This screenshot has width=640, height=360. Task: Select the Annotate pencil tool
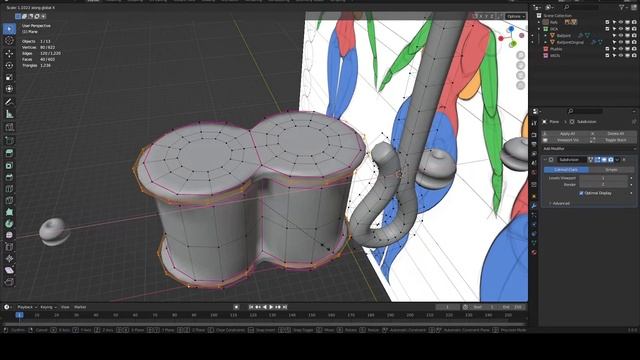(x=9, y=102)
